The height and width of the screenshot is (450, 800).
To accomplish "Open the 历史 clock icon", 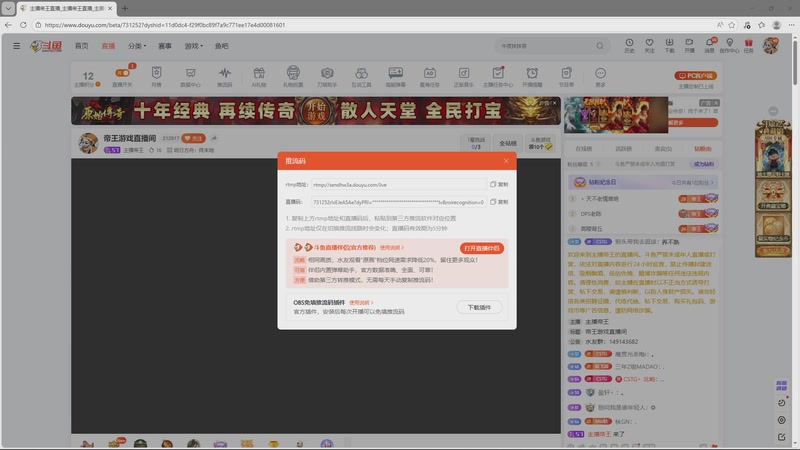I will 630,45.
